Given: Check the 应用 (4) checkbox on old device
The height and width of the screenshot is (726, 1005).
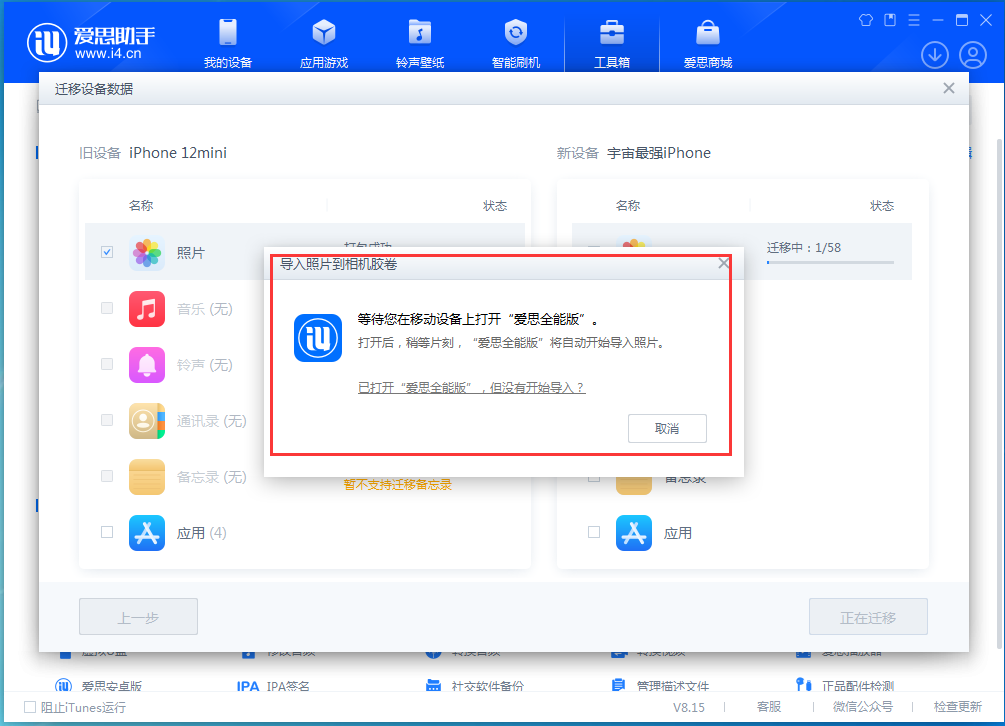Looking at the screenshot, I should click(x=107, y=532).
